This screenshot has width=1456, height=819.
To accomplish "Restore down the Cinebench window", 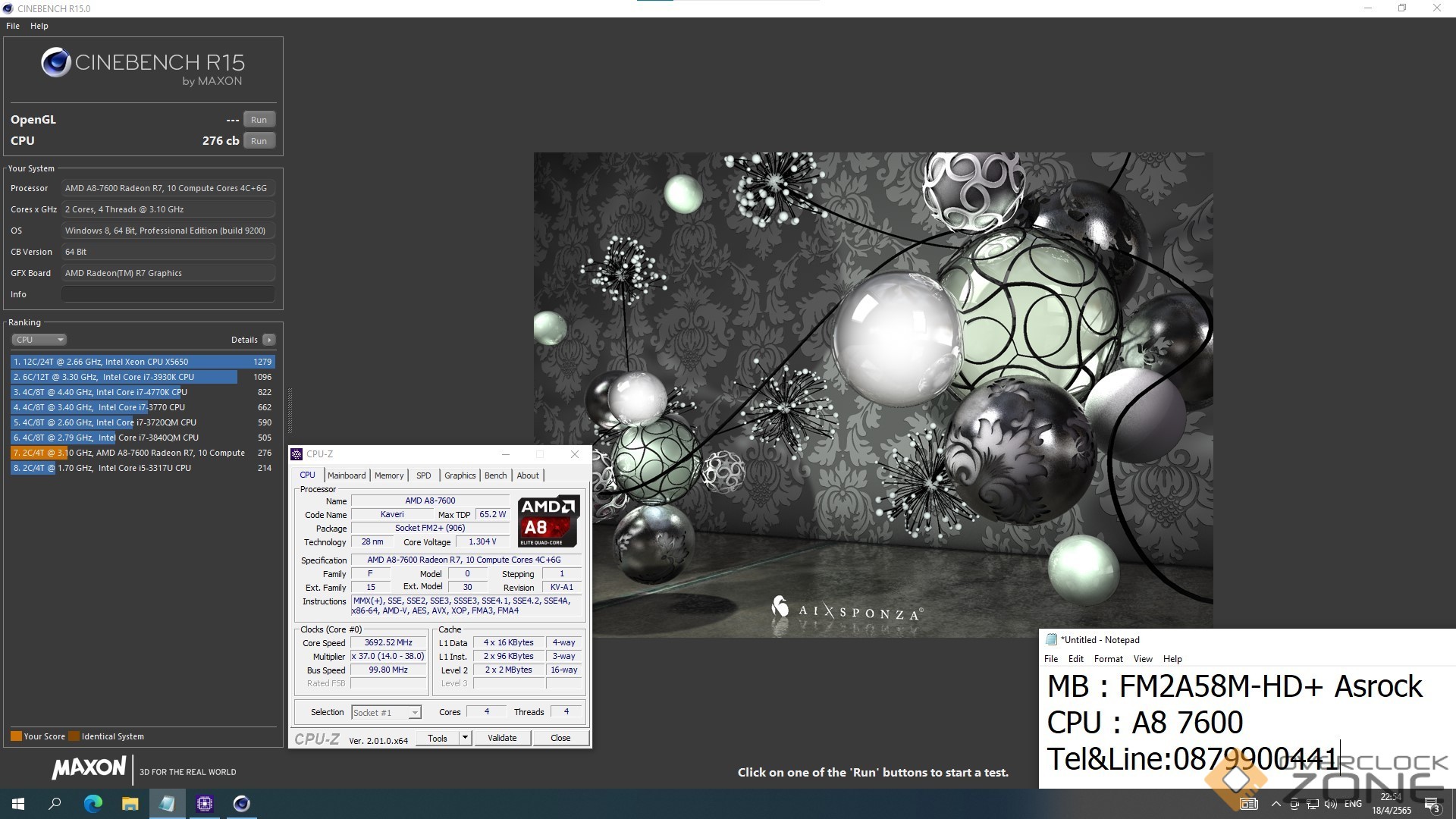I will pos(1402,8).
